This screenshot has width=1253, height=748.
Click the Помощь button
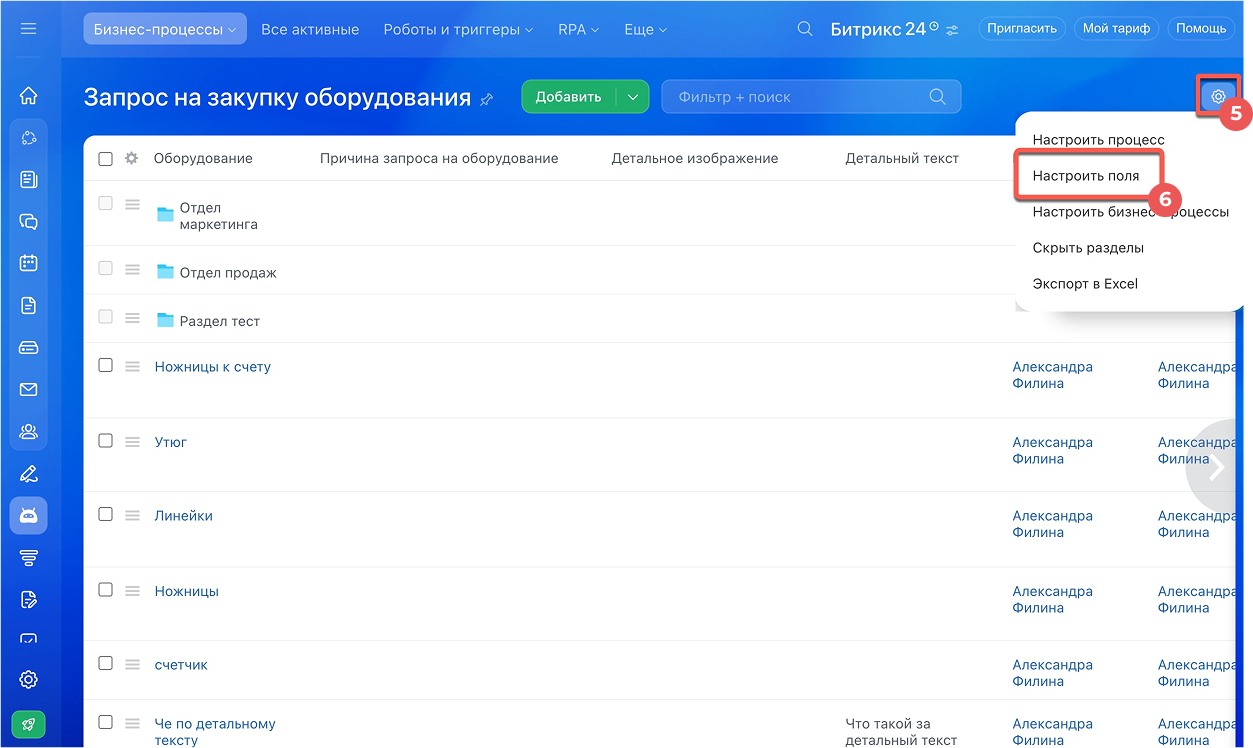click(1201, 29)
